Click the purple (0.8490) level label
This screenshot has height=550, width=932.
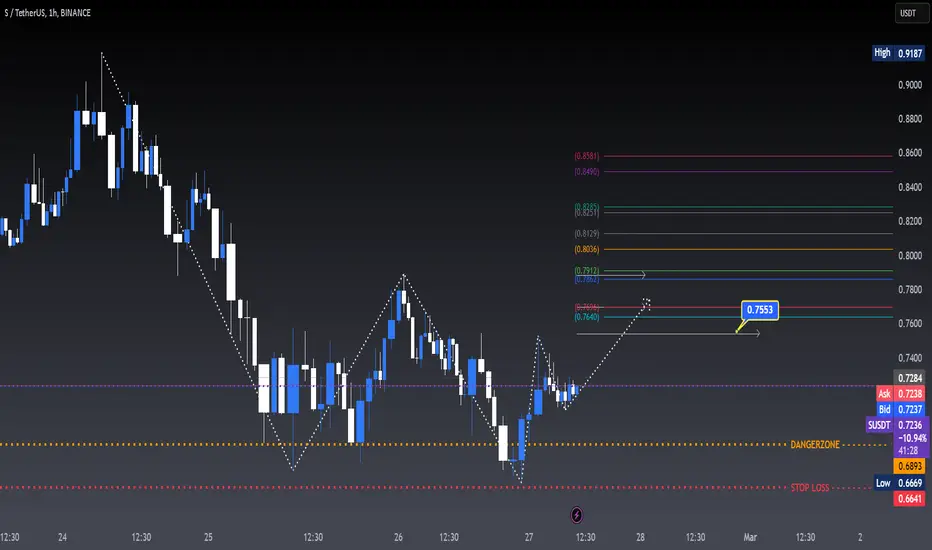point(587,172)
